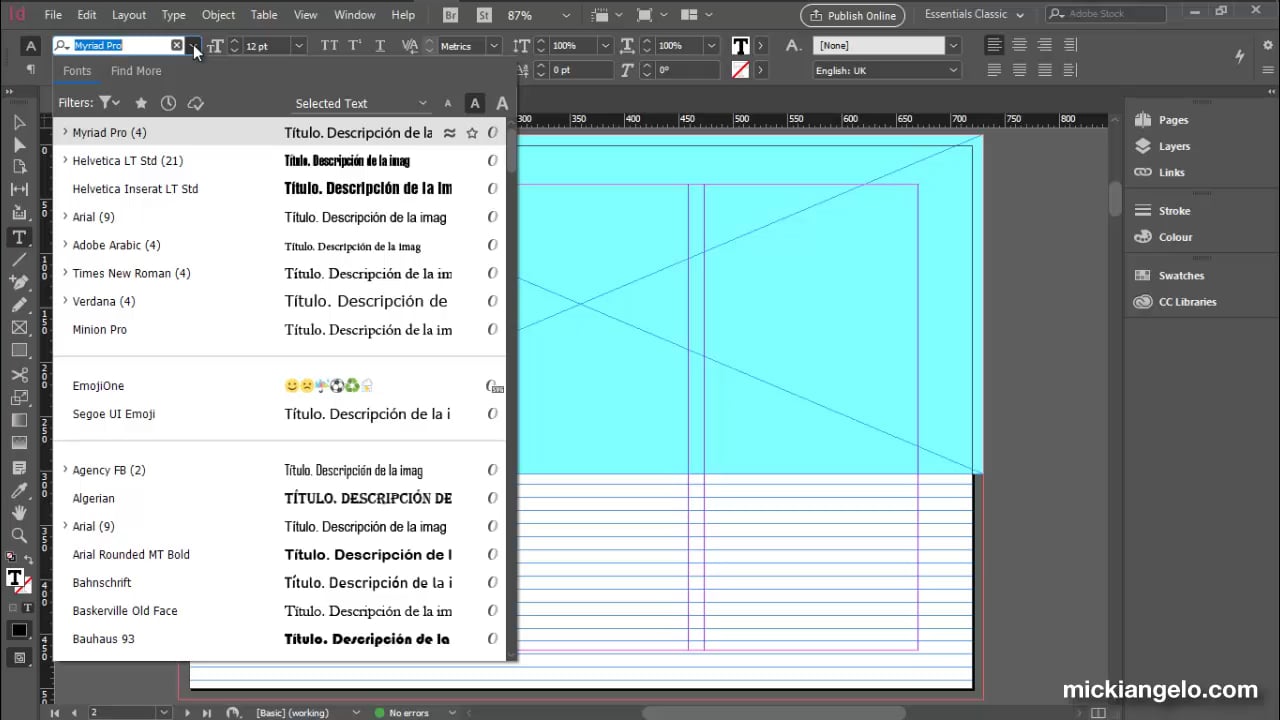Select the Pen tool
Screen dimensions: 1280x720
[19, 283]
